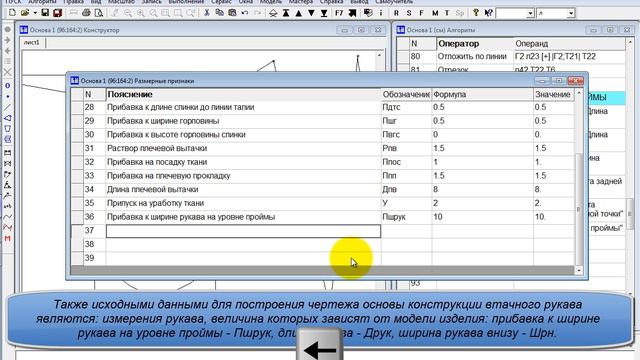Click the Формула column header

coord(482,94)
